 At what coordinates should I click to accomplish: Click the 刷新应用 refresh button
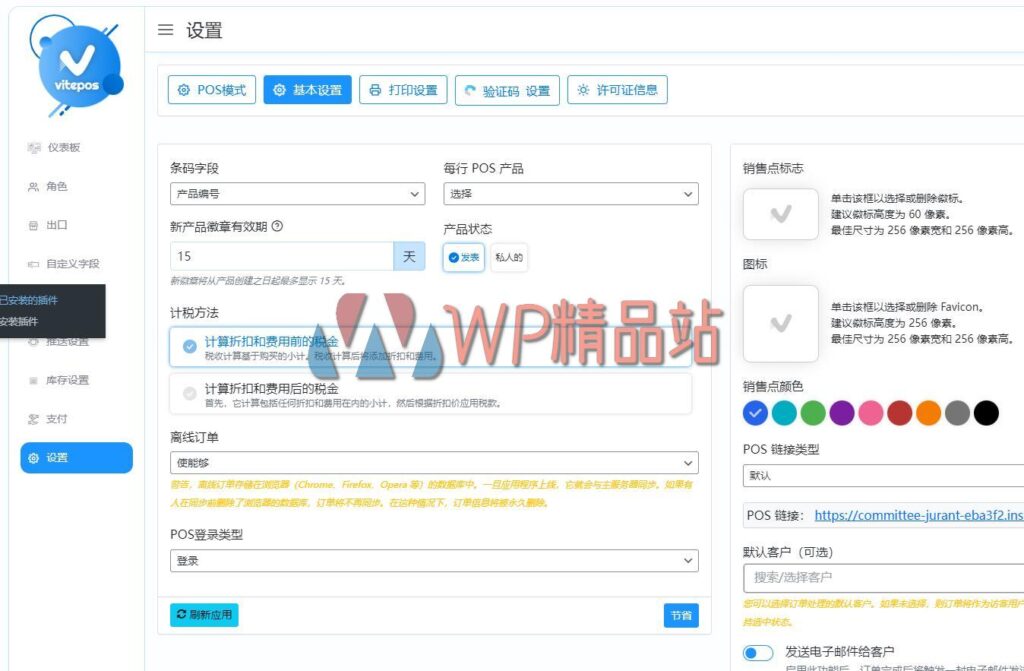[x=203, y=616]
